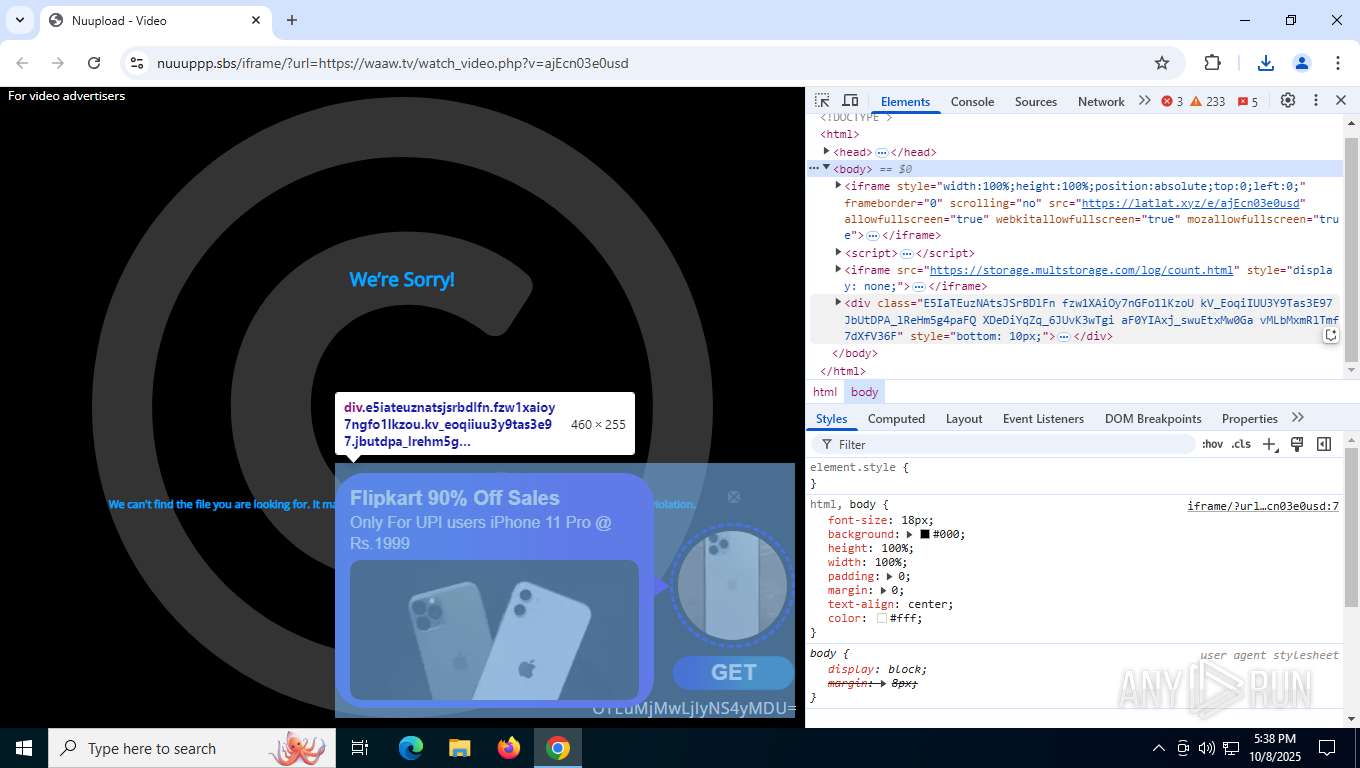Select the html breadcrumb
Viewport: 1360px width, 768px height.
pyautogui.click(x=825, y=392)
